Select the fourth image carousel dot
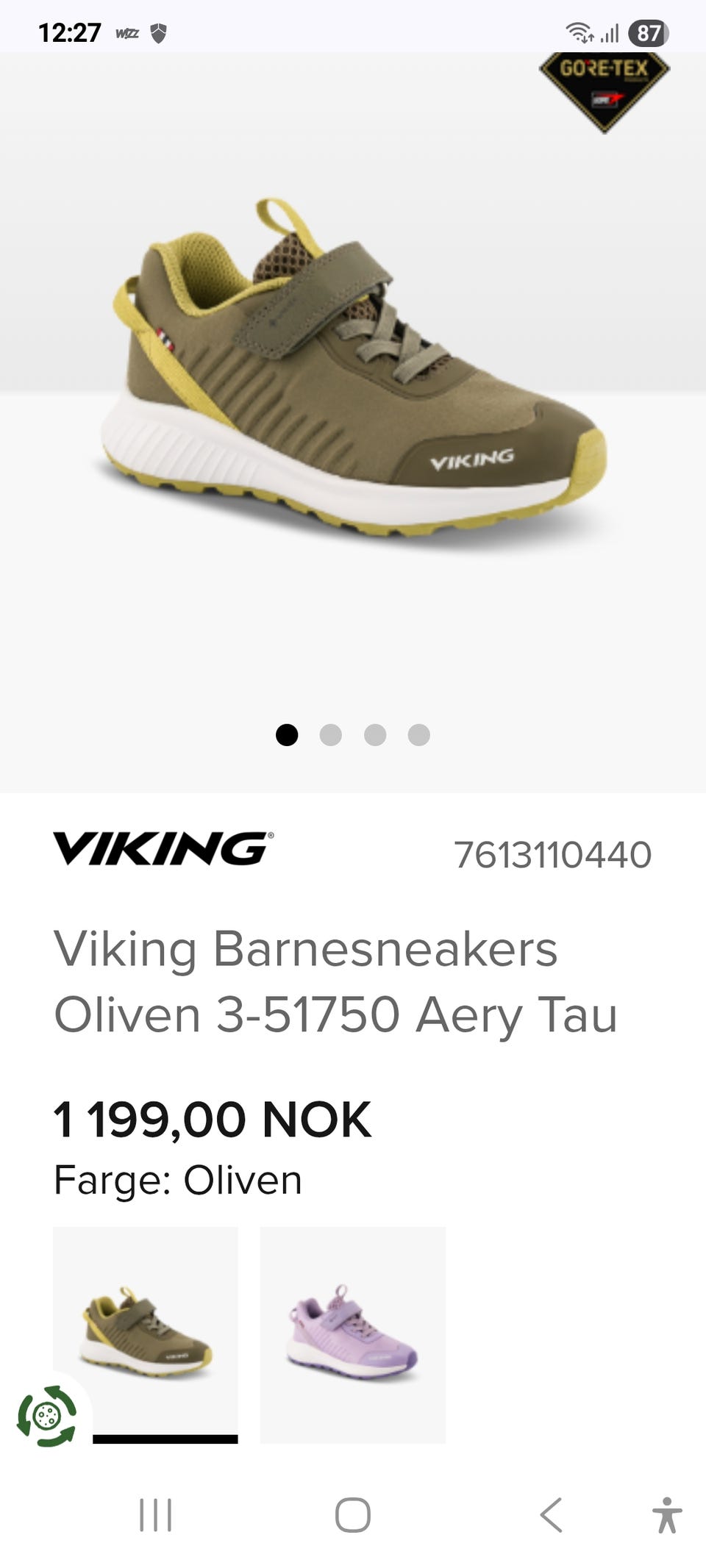This screenshot has width=706, height=1568. click(x=419, y=734)
